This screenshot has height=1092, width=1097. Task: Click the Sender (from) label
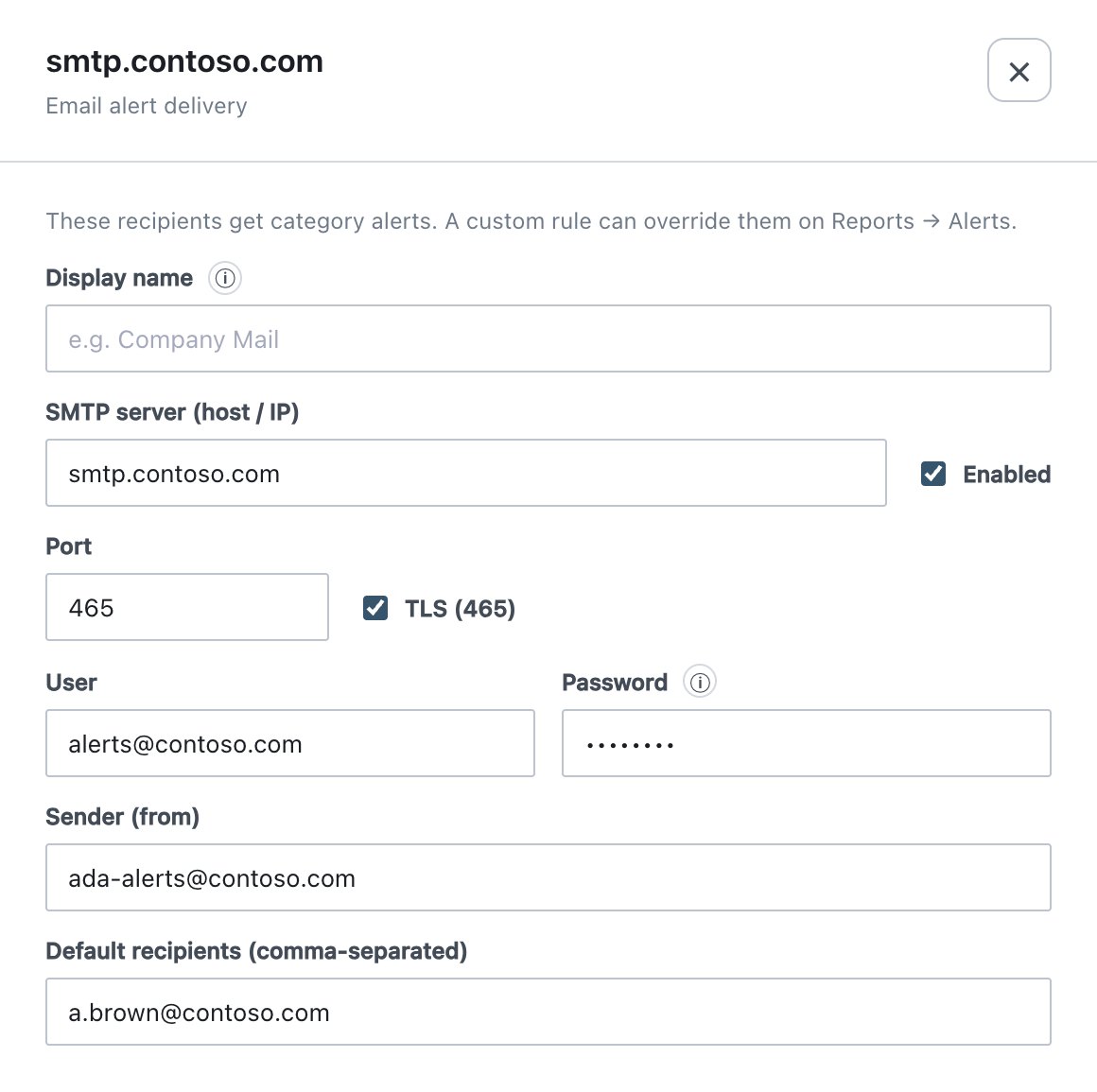coord(122,817)
